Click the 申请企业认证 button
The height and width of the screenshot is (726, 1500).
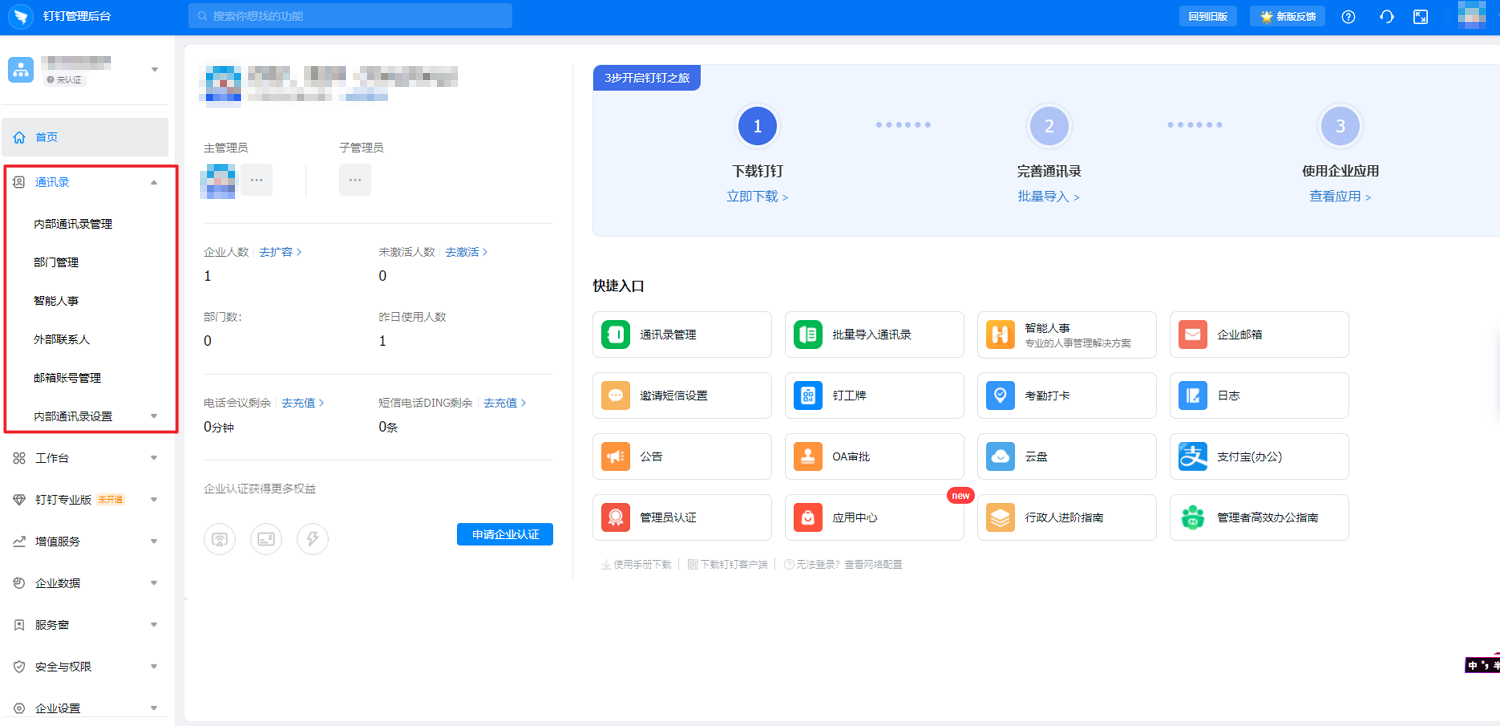click(x=505, y=534)
